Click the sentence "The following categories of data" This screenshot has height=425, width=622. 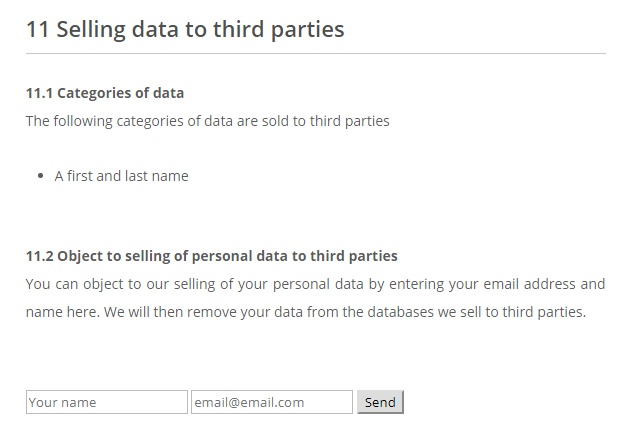point(207,121)
